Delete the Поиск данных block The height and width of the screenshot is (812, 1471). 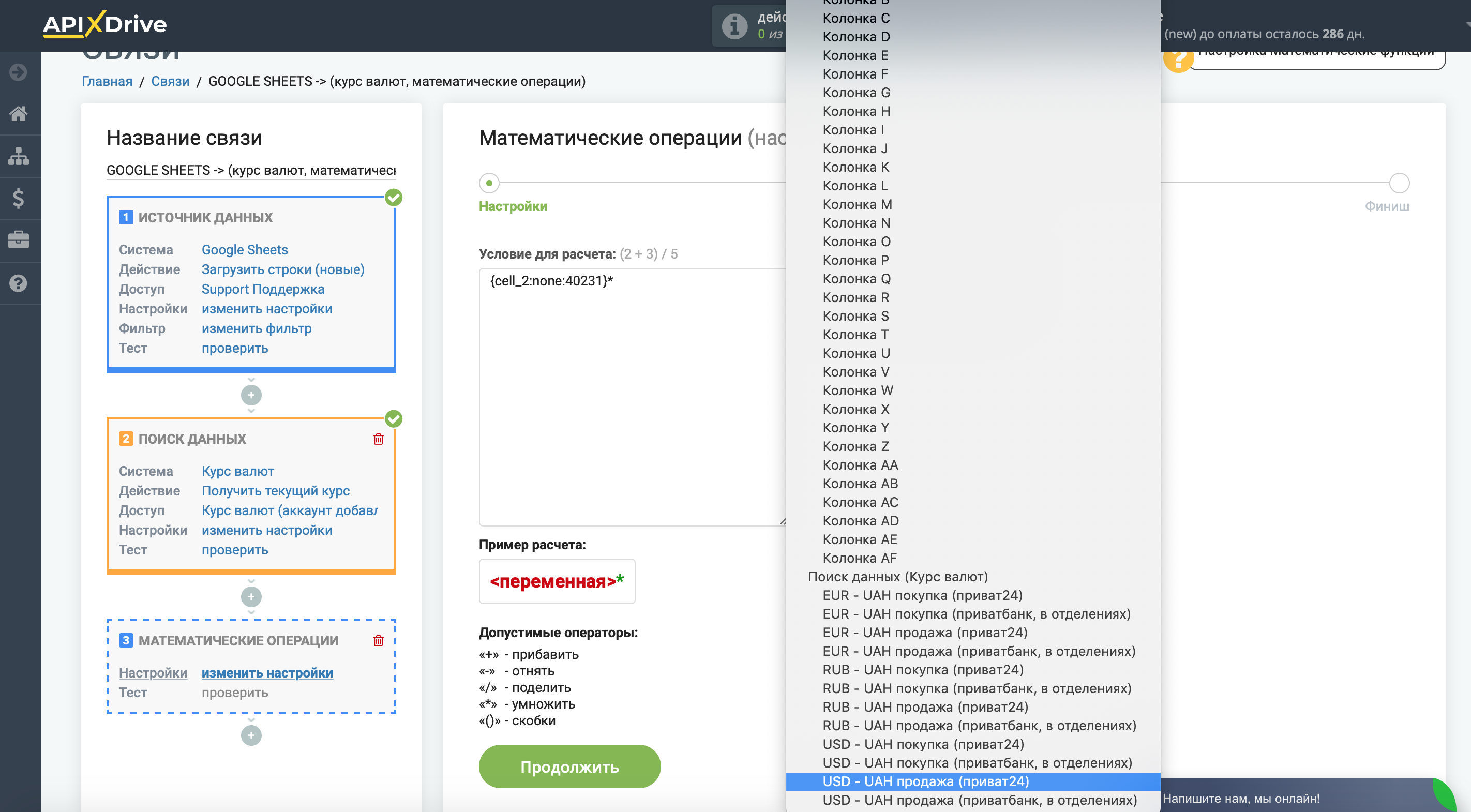(378, 439)
